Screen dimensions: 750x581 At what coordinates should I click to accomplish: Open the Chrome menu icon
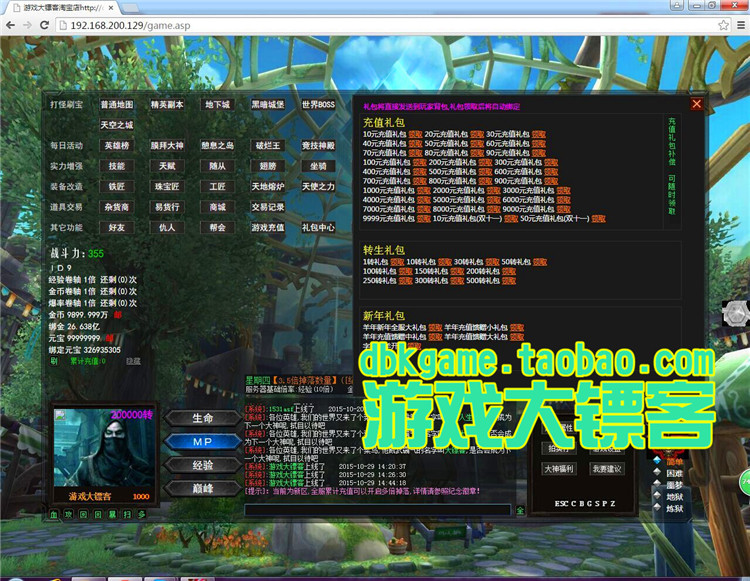coord(740,25)
